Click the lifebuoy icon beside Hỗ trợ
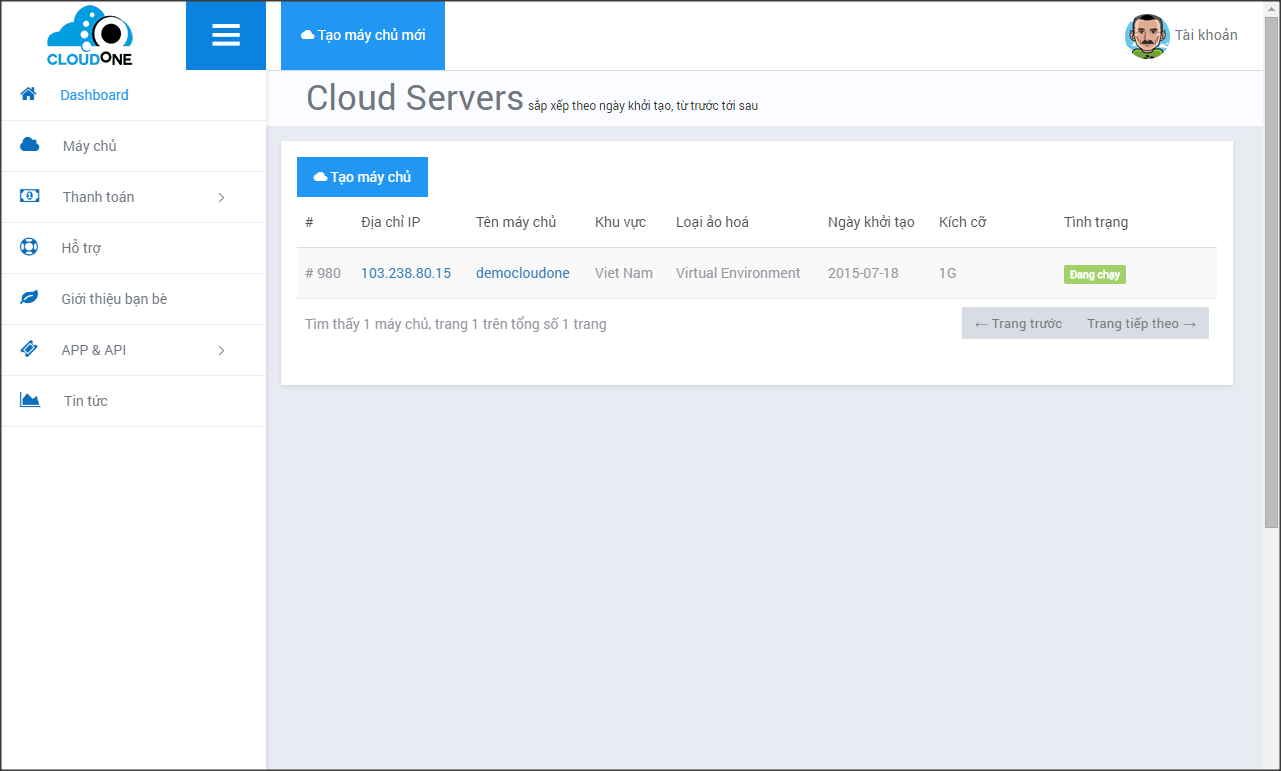This screenshot has width=1281, height=771. click(30, 247)
